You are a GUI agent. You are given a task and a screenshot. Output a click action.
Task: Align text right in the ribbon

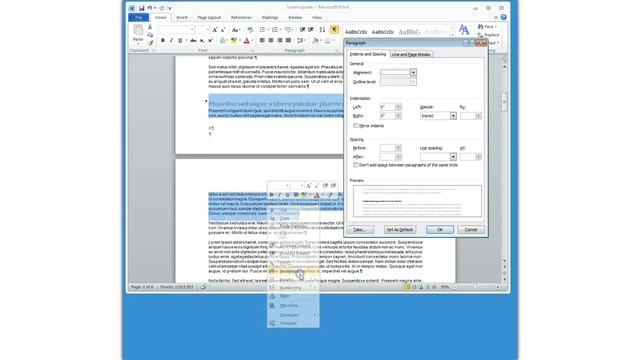click(x=280, y=40)
